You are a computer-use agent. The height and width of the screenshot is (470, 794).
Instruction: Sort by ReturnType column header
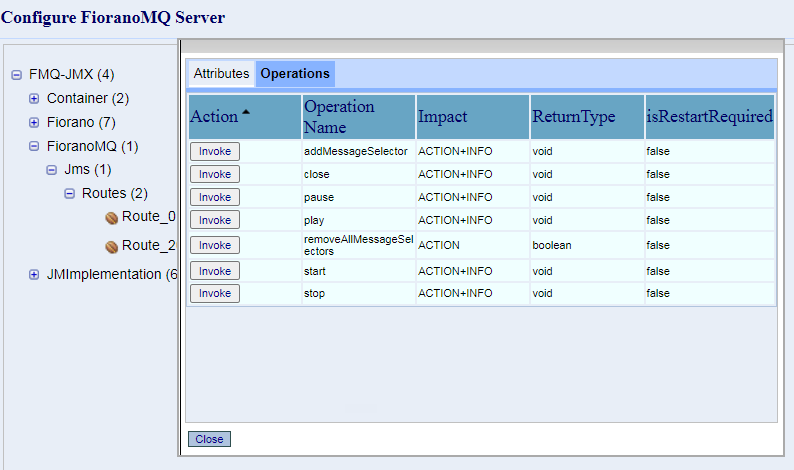coord(587,117)
